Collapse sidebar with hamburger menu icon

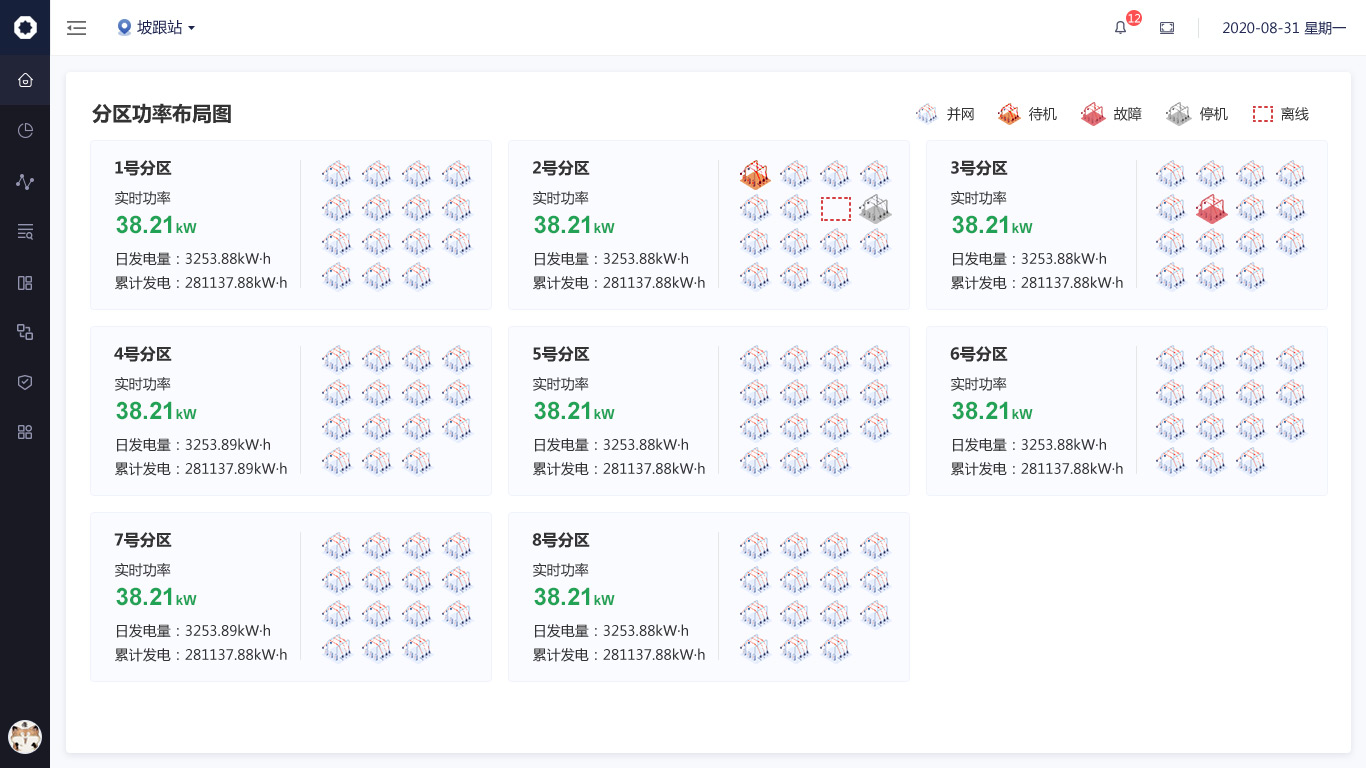tap(77, 28)
